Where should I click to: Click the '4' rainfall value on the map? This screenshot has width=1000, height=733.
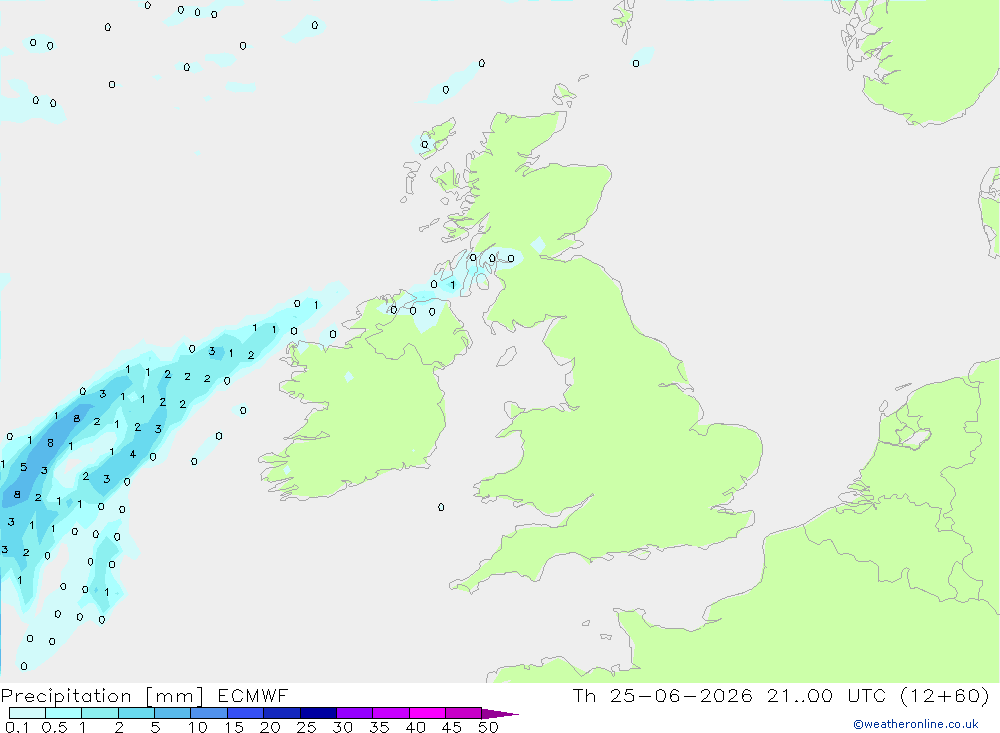pyautogui.click(x=133, y=454)
